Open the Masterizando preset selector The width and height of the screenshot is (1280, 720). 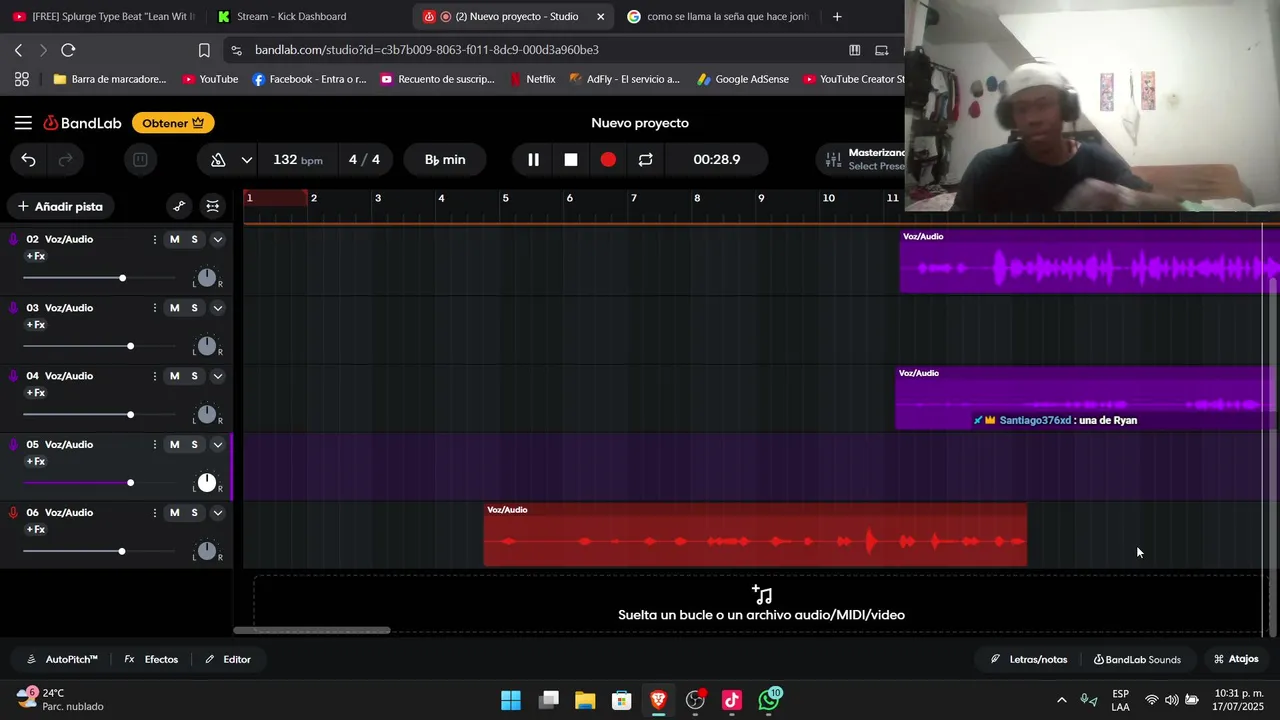862,160
